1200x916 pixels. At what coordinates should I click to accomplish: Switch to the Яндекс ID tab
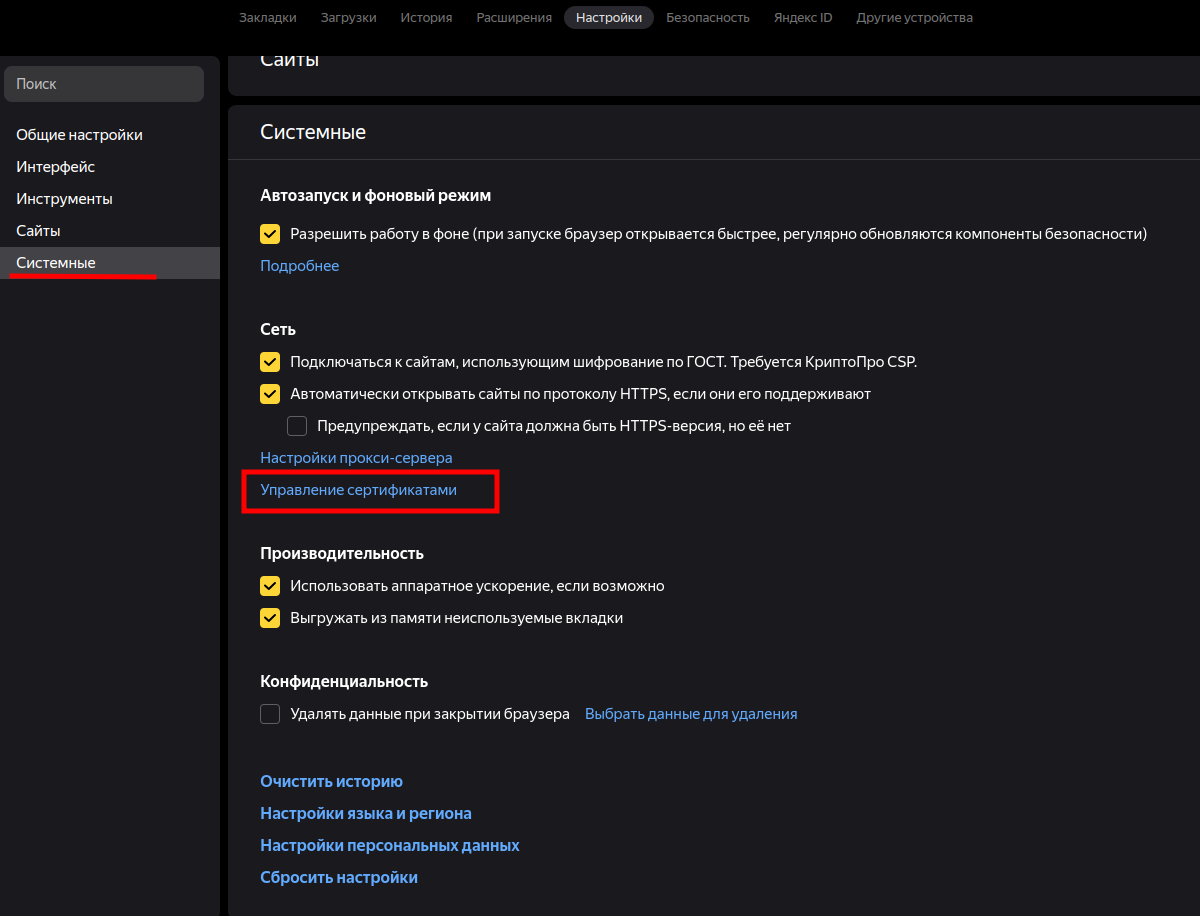[802, 17]
